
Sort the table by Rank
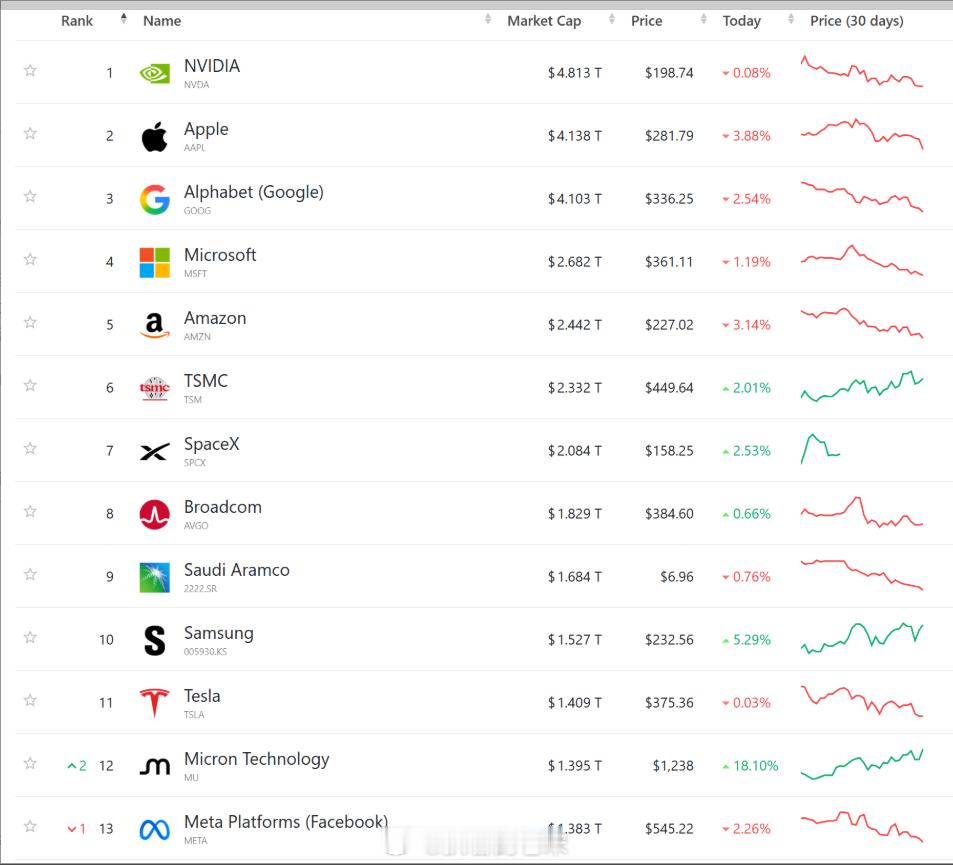pyautogui.click(x=77, y=21)
